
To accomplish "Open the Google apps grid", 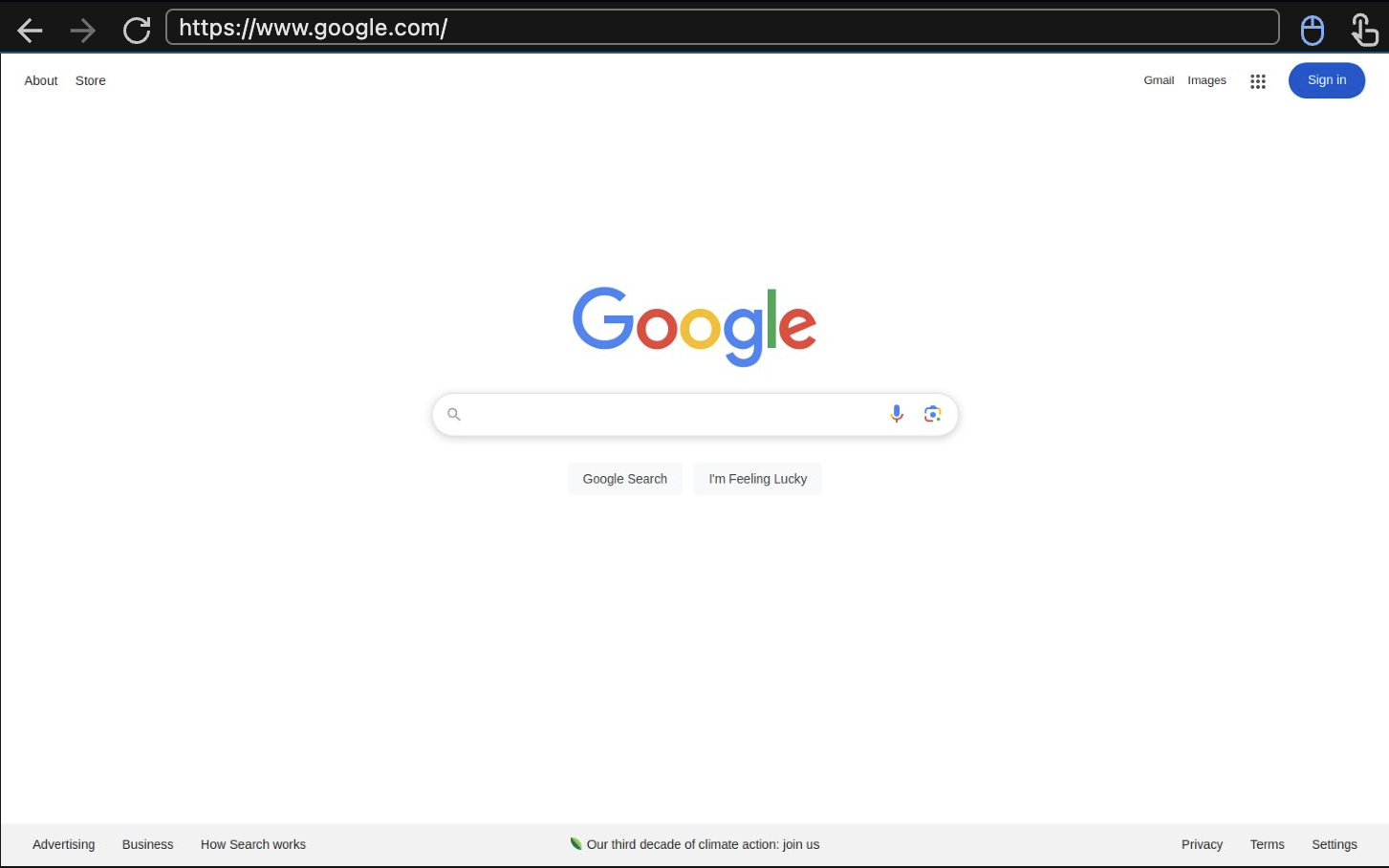I will 1258,81.
